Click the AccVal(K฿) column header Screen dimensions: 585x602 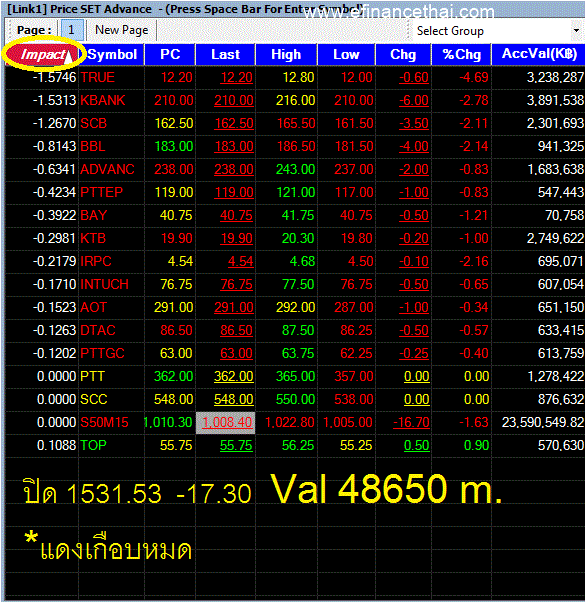[539, 55]
